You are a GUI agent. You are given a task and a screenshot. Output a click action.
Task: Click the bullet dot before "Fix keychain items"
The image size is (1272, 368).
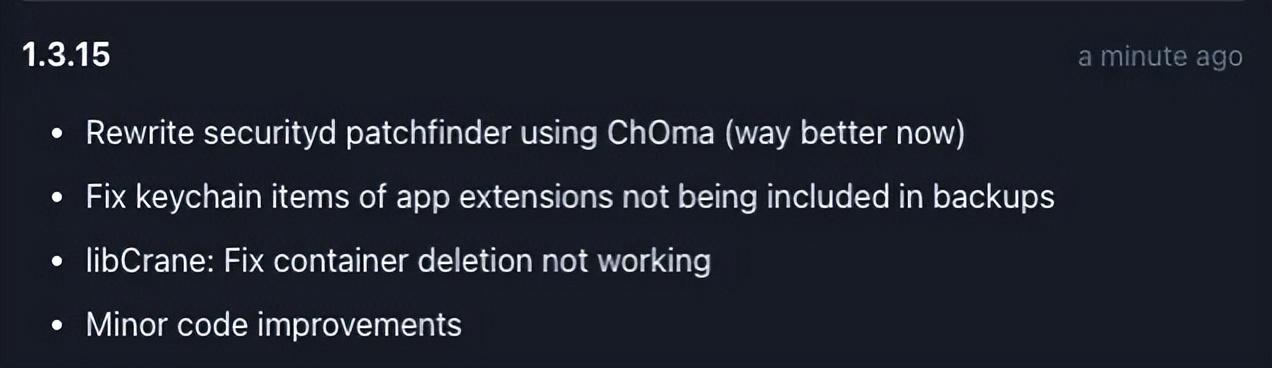tap(60, 198)
